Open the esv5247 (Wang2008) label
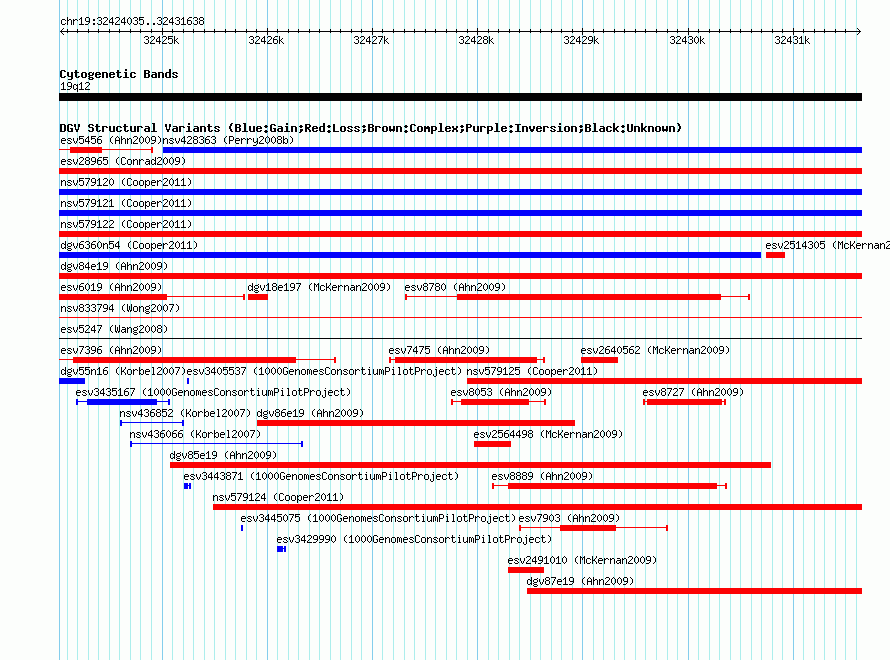Image resolution: width=890 pixels, height=660 pixels. (x=114, y=329)
